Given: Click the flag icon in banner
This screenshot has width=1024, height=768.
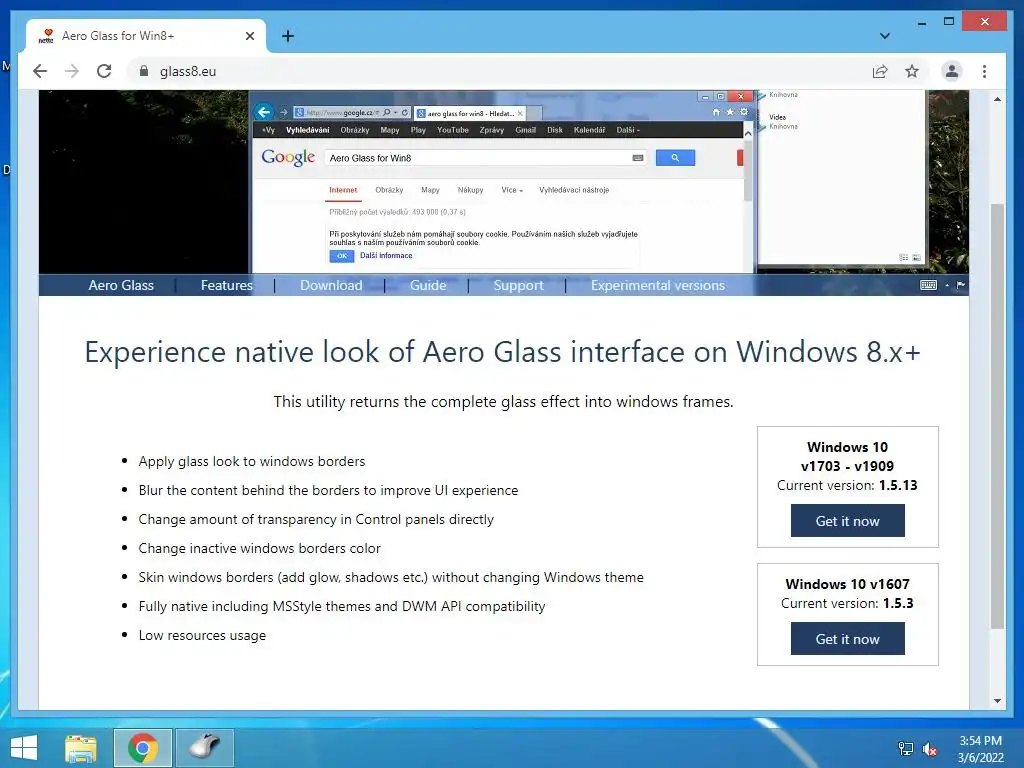Looking at the screenshot, I should (x=961, y=285).
